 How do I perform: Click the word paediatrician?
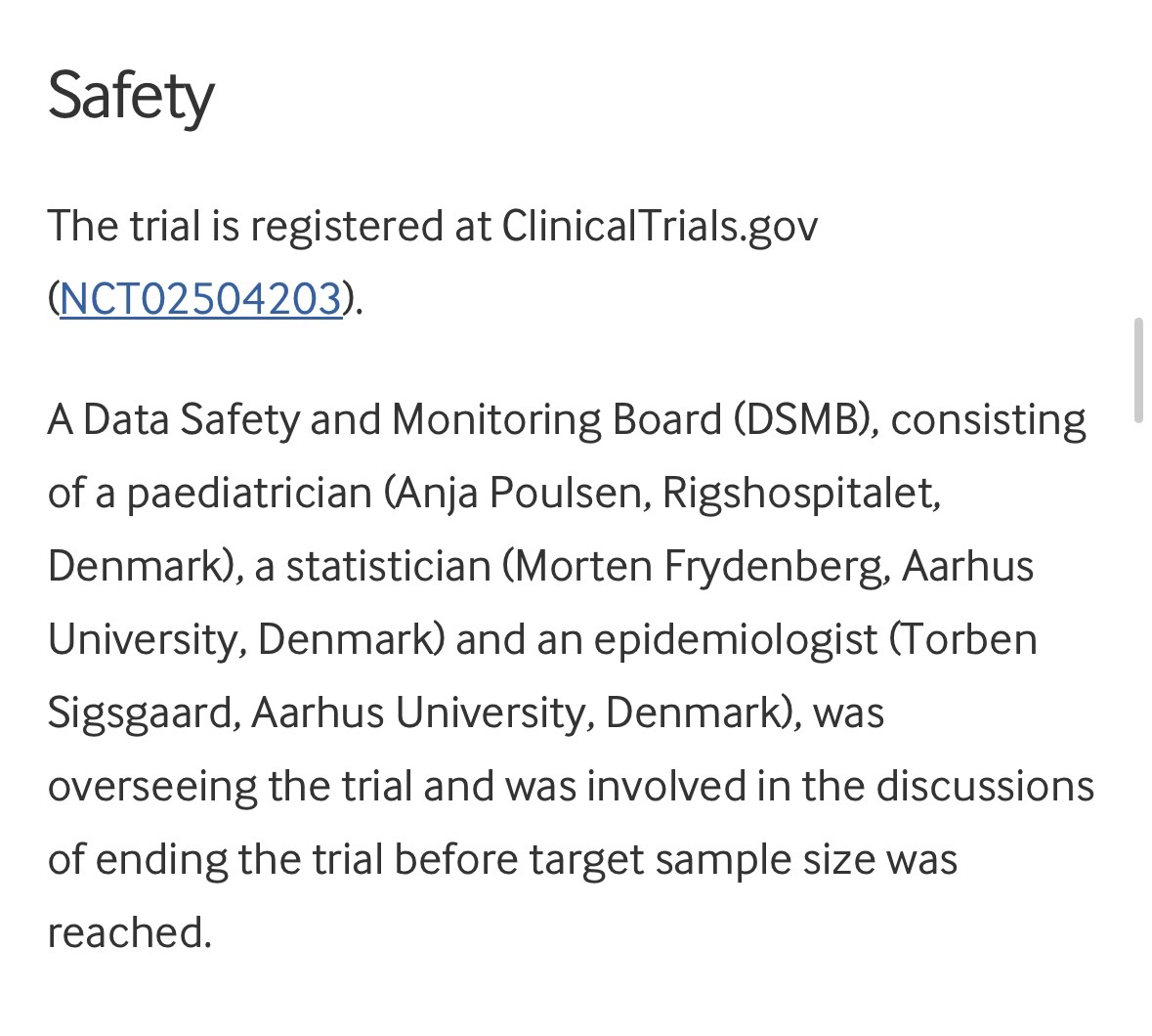tap(249, 493)
